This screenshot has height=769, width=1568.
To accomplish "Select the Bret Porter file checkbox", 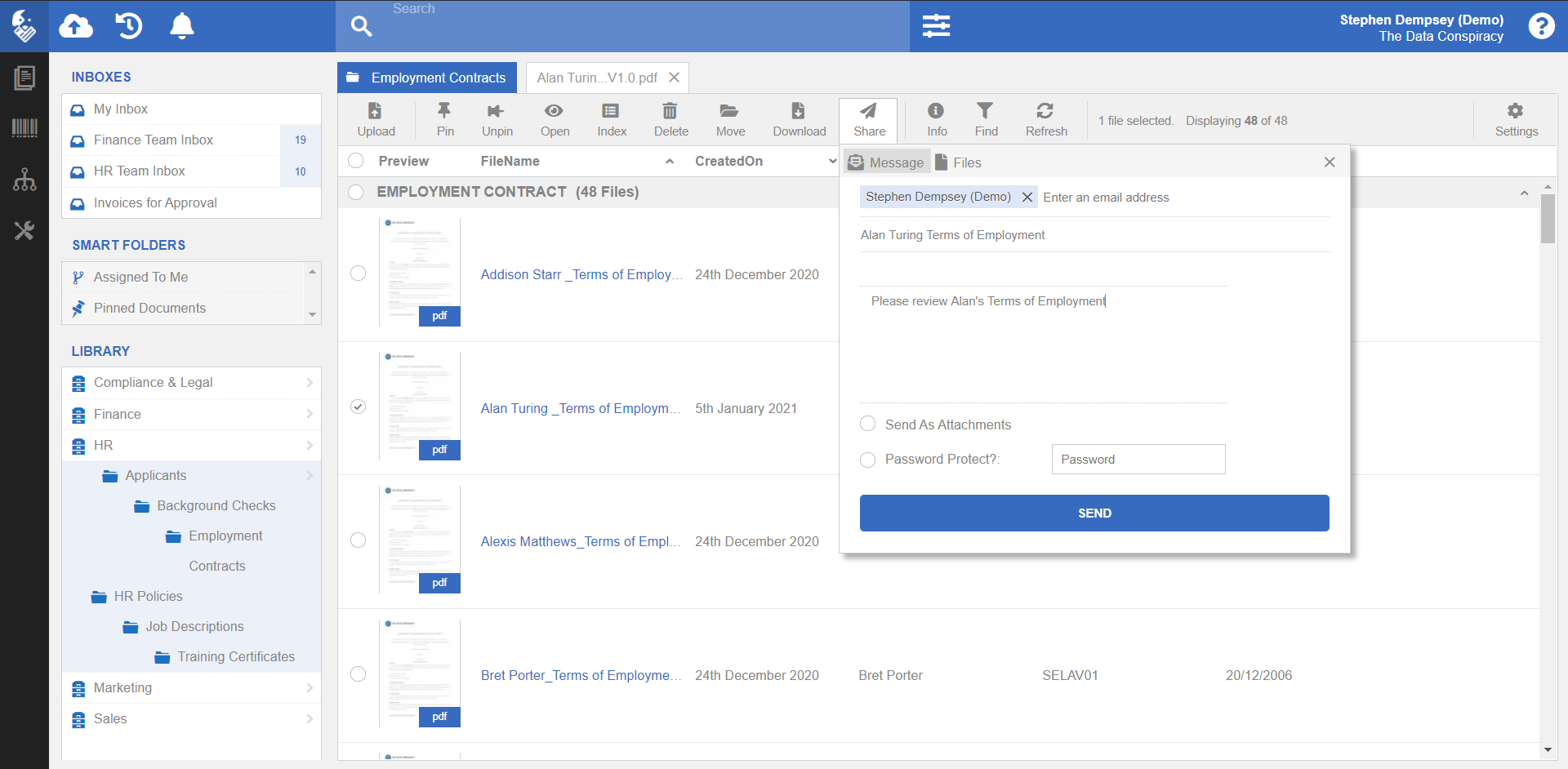I will [358, 673].
